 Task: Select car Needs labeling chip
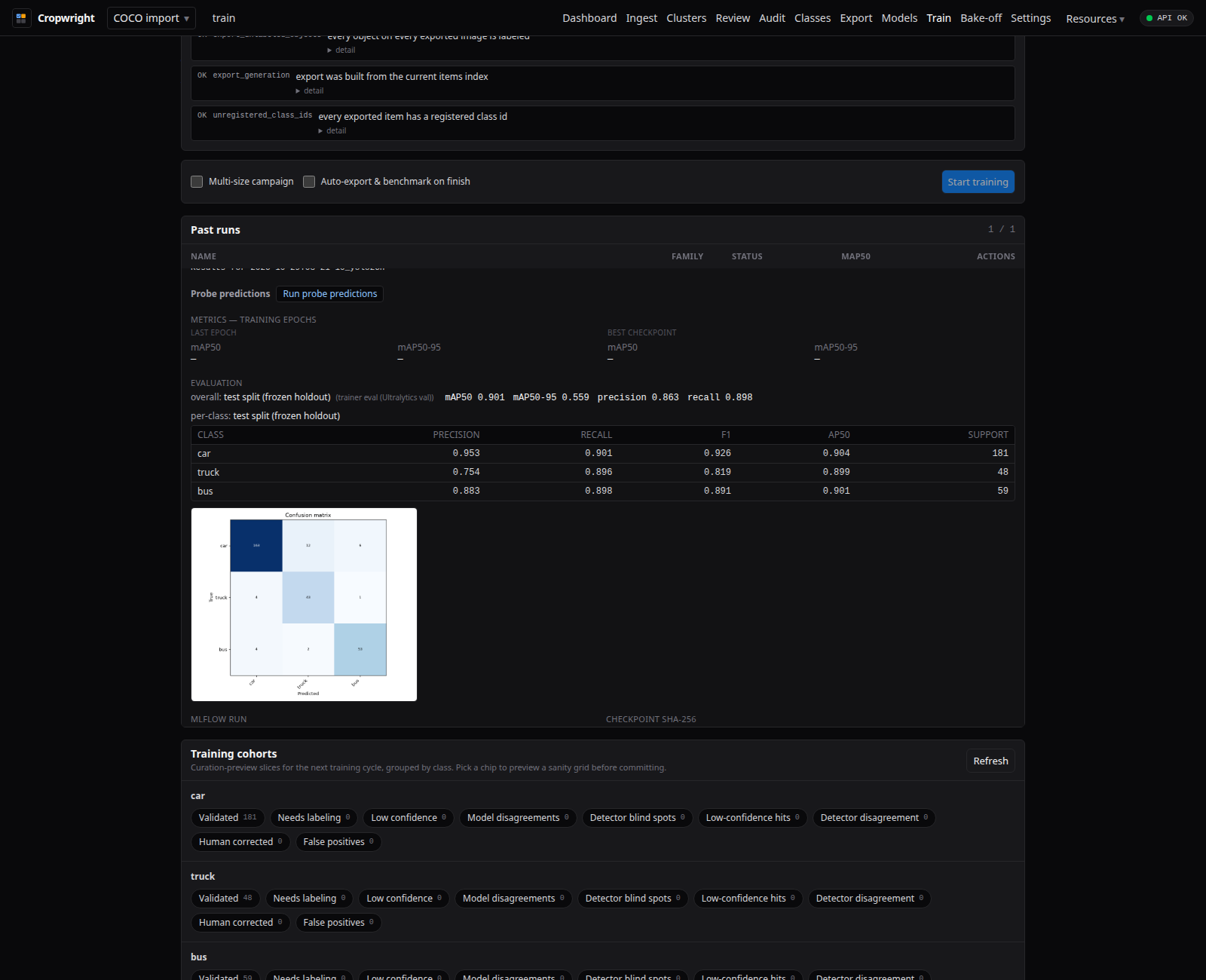coord(314,818)
